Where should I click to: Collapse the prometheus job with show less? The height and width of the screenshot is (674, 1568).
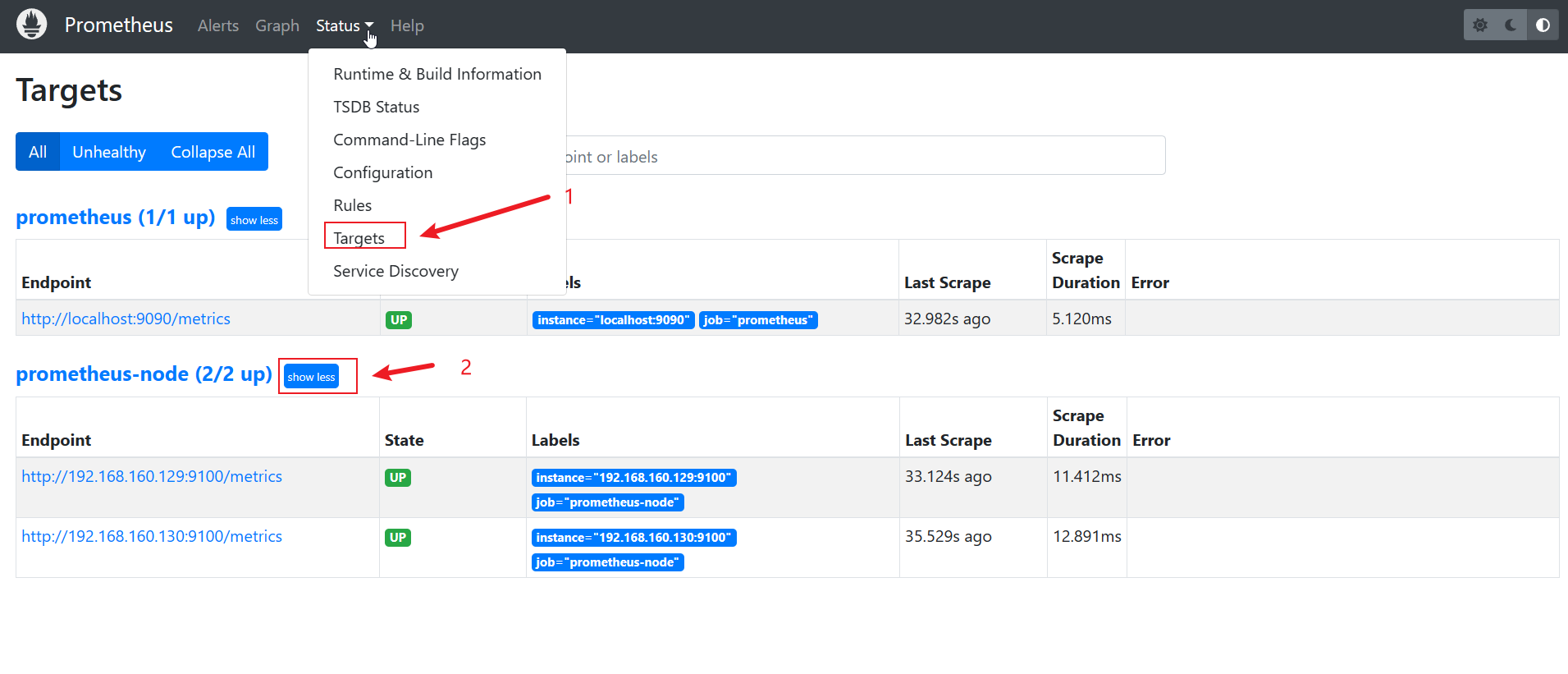(x=254, y=220)
